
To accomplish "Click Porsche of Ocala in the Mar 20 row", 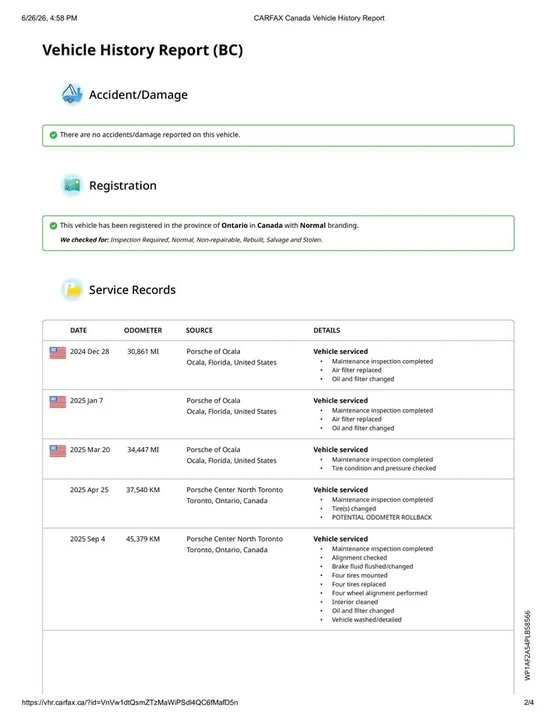I will tap(213, 450).
